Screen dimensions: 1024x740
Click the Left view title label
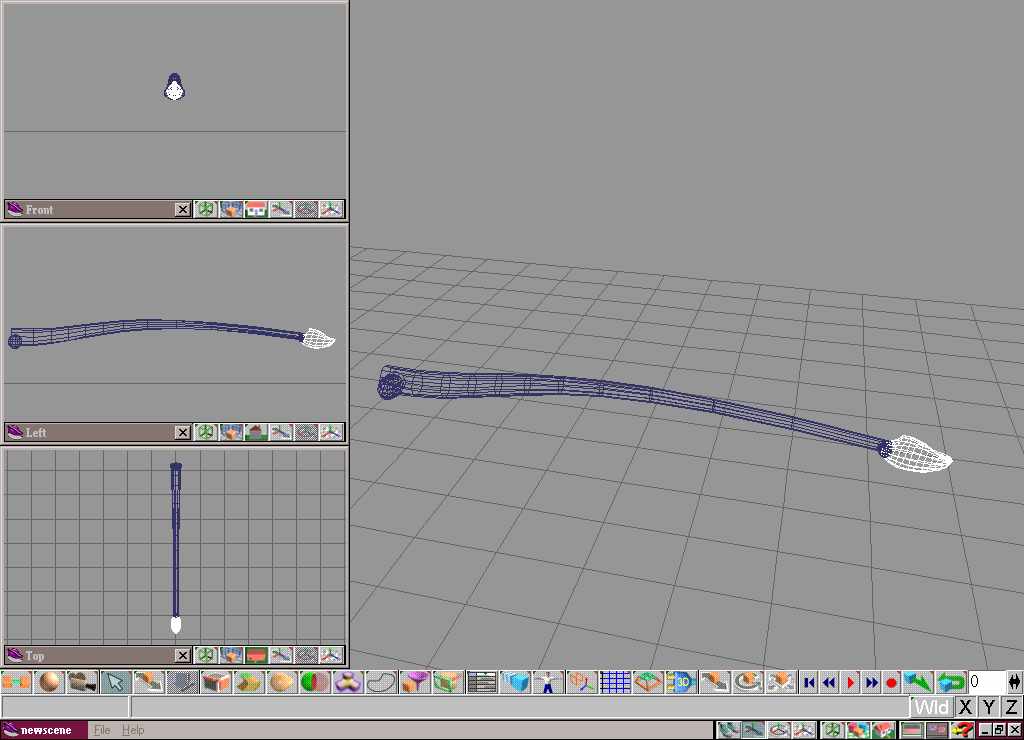click(x=36, y=432)
